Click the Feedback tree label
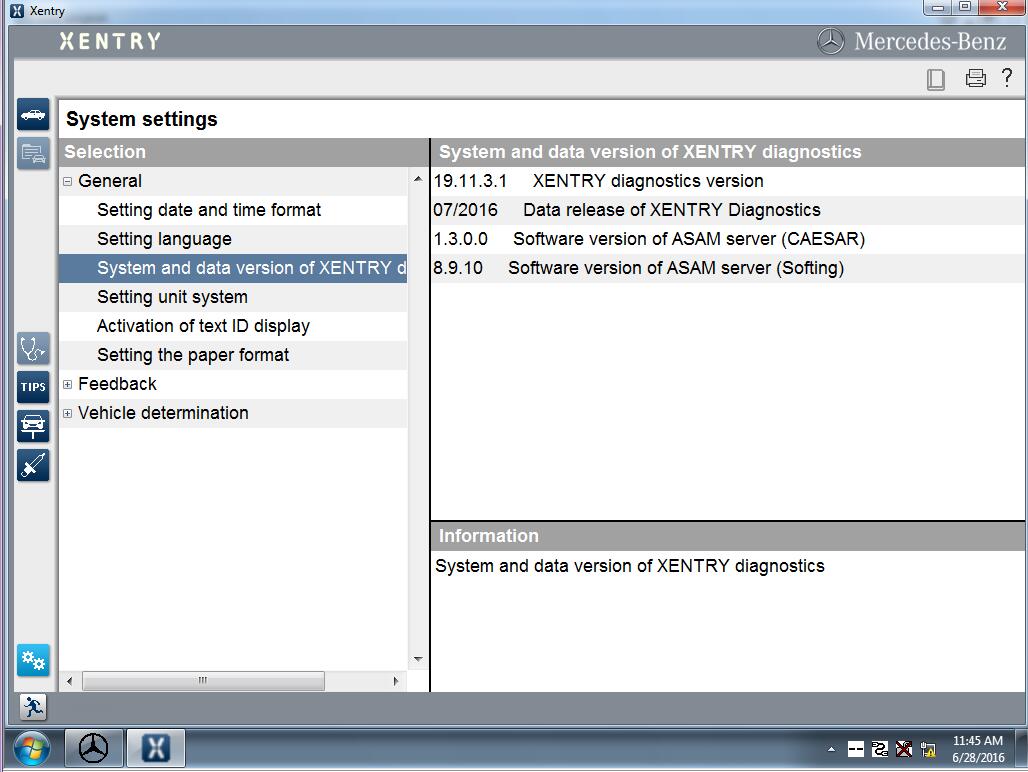This screenshot has width=1028, height=772. click(117, 384)
